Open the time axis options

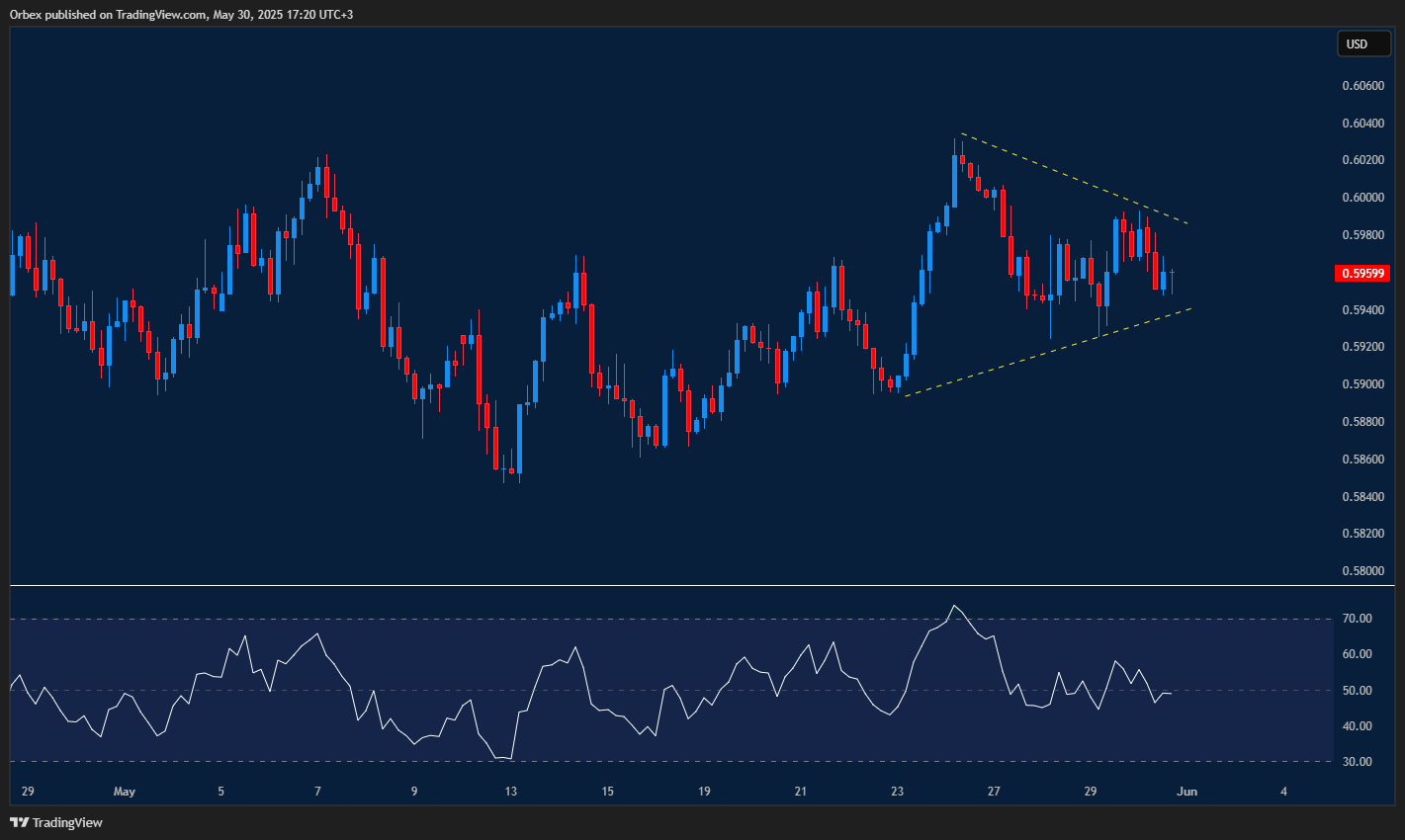click(692, 791)
